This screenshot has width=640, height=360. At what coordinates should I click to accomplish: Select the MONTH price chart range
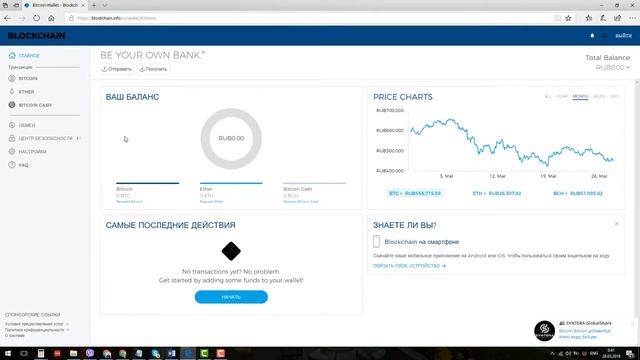tap(580, 97)
